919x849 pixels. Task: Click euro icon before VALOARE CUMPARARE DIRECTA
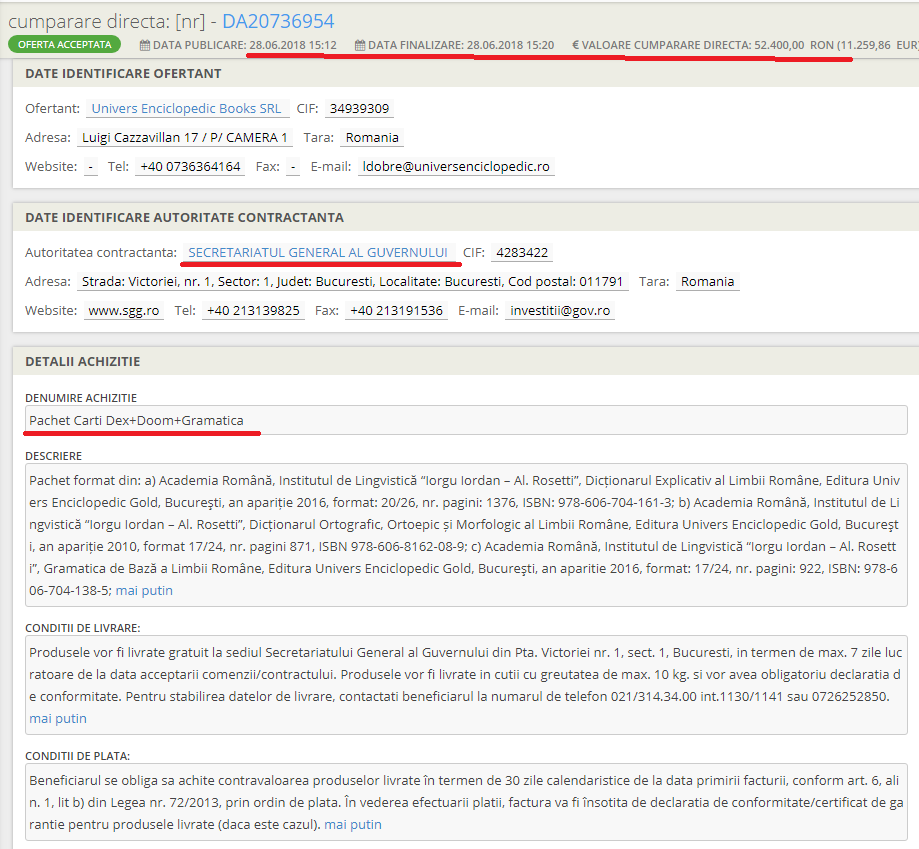click(576, 45)
